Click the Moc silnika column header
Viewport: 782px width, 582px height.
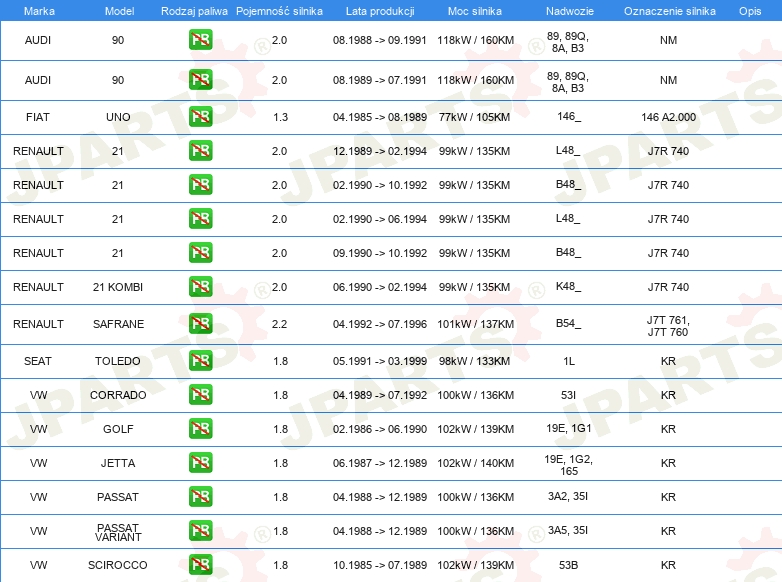[x=475, y=11]
